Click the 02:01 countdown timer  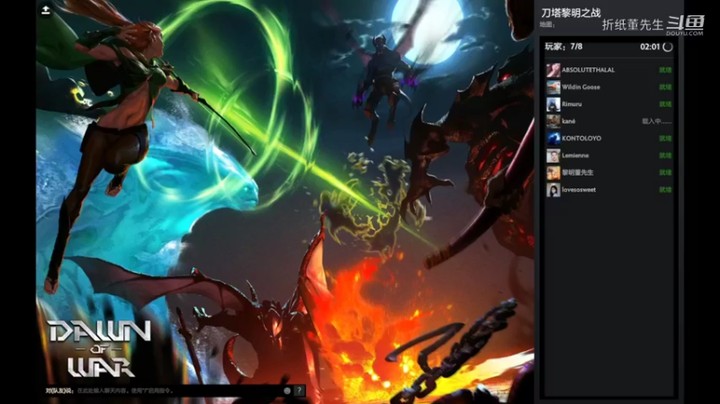point(650,47)
